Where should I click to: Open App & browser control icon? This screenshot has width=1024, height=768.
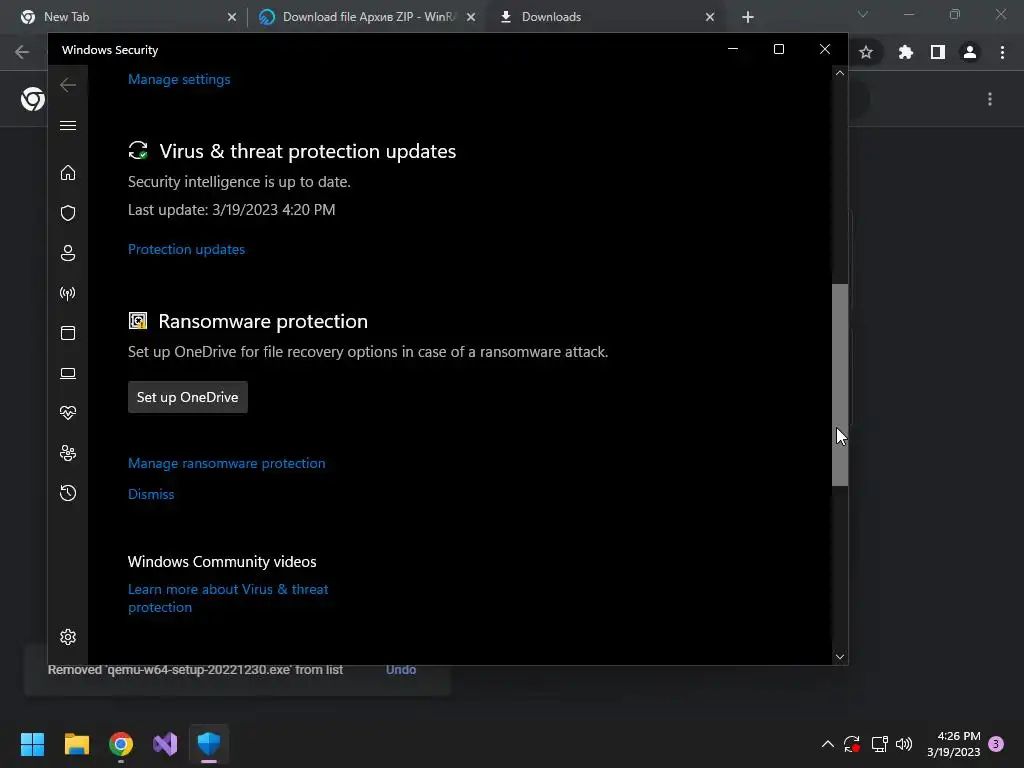[68, 333]
